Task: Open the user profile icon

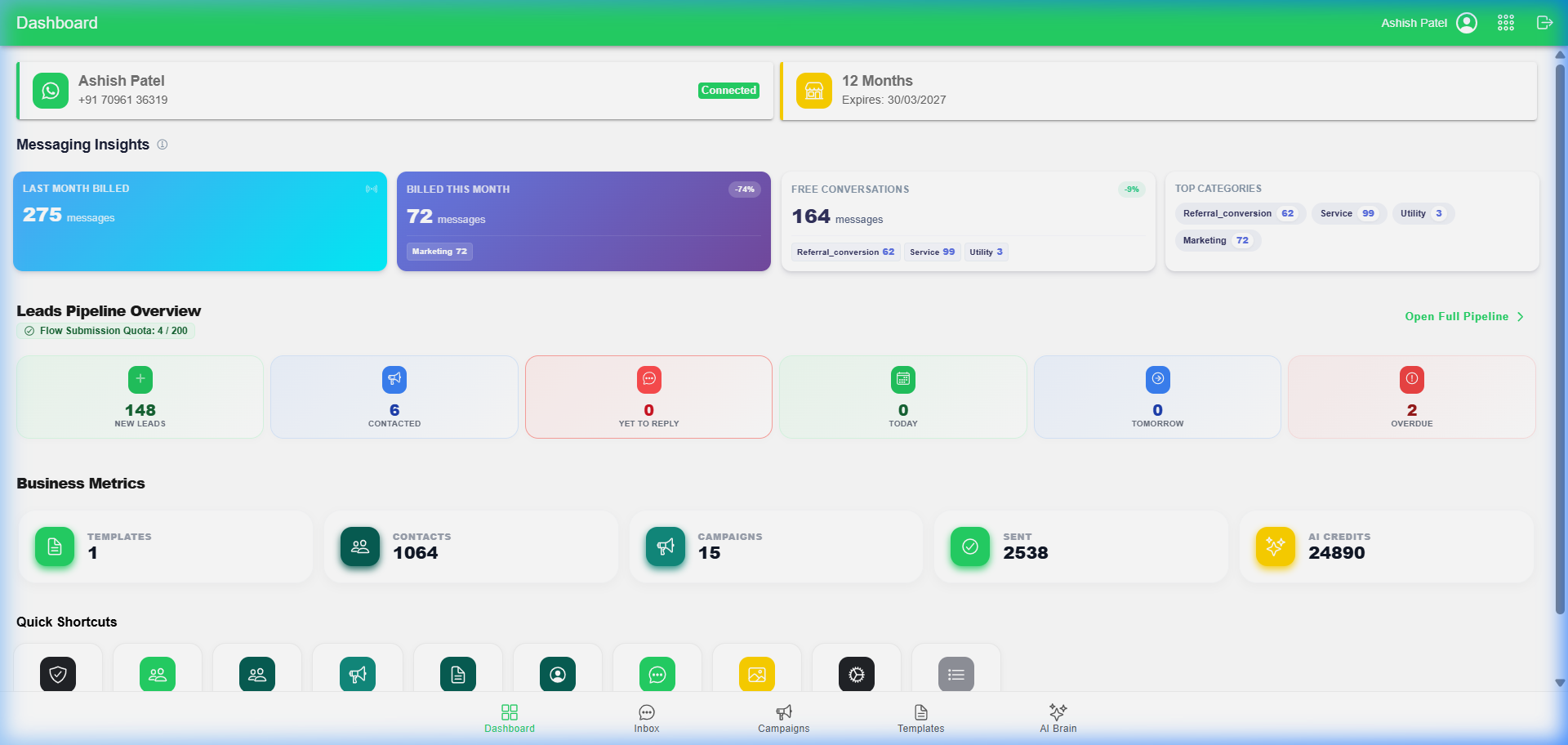Action: tap(1467, 23)
